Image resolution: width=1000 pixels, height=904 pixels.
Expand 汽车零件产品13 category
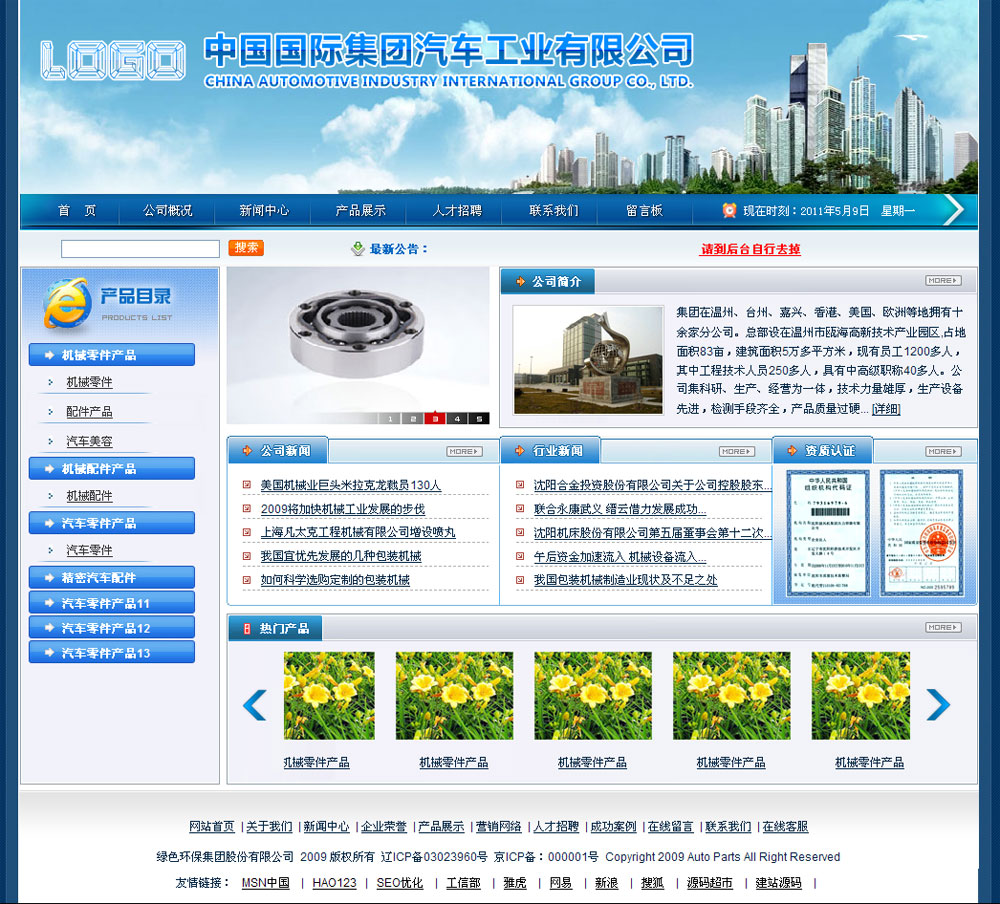click(x=112, y=653)
